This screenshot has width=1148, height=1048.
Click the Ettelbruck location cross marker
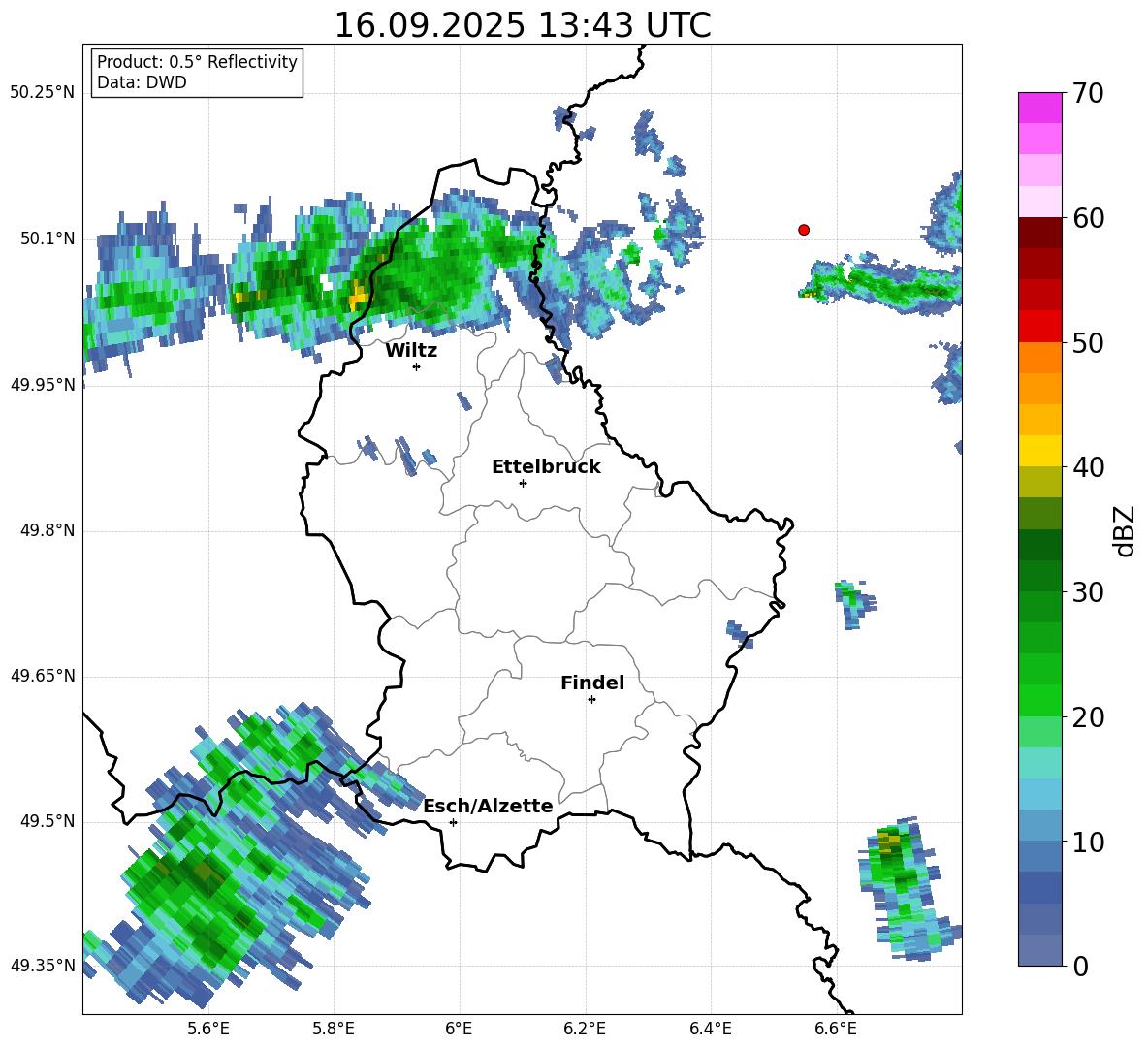[523, 483]
